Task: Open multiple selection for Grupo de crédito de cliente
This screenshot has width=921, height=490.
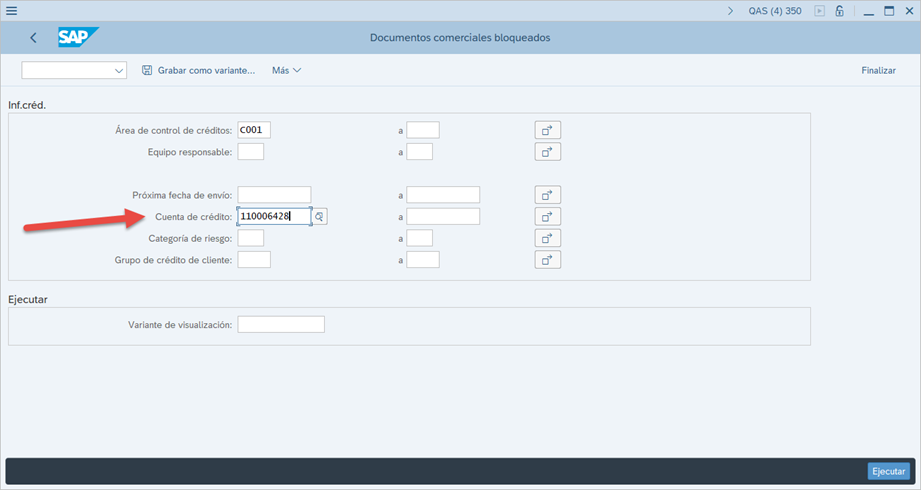Action: click(x=547, y=260)
